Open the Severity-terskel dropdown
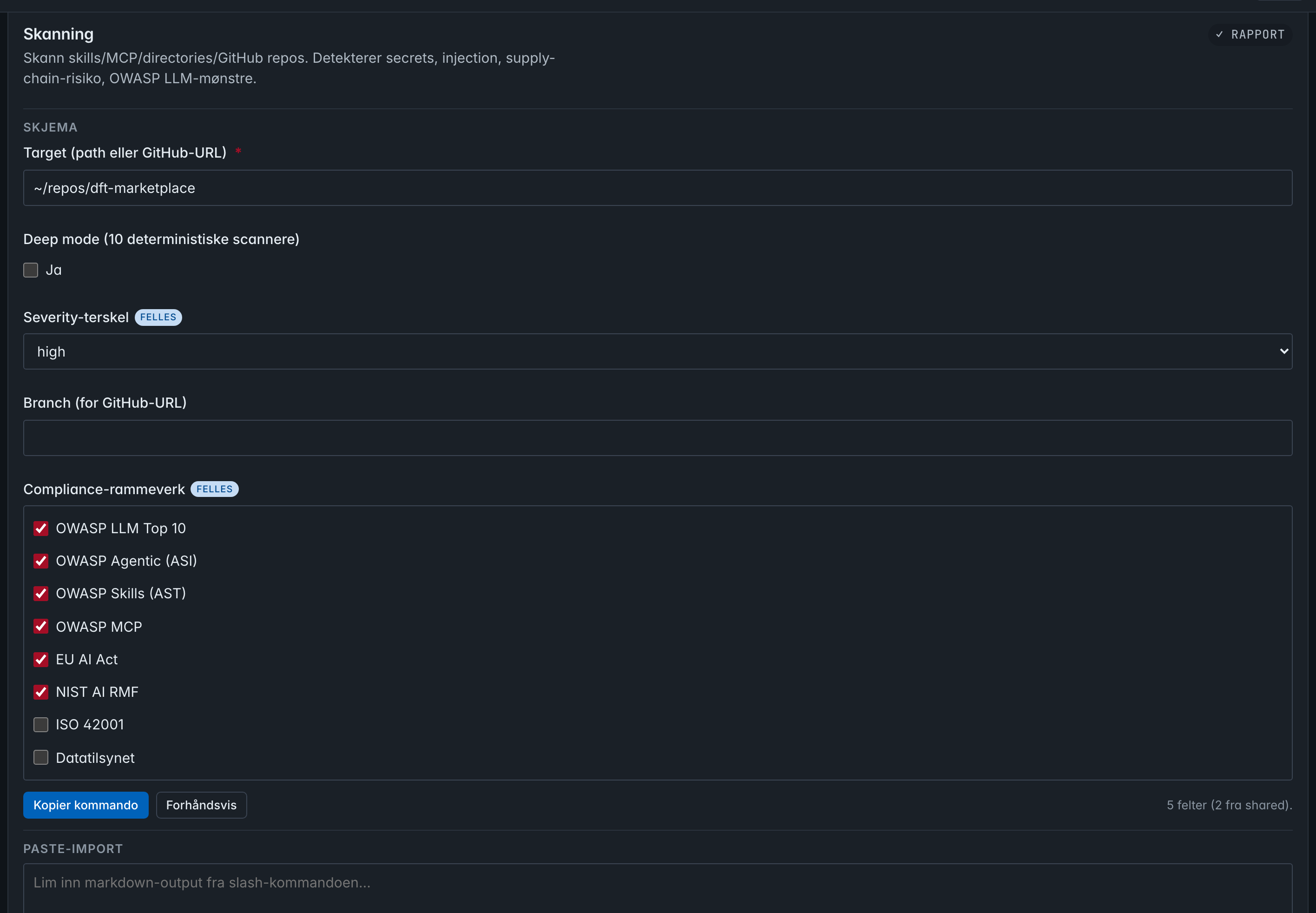Screen dimensions: 1316x913 tap(658, 351)
